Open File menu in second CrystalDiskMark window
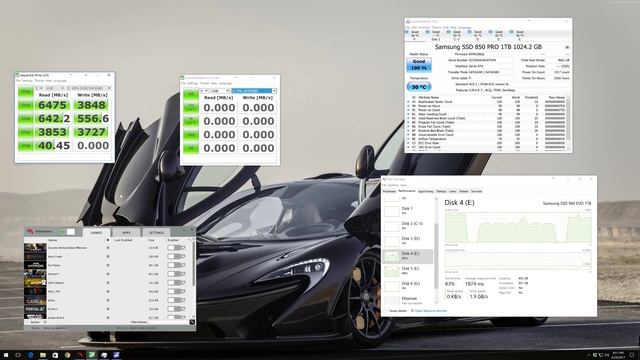 pos(183,83)
